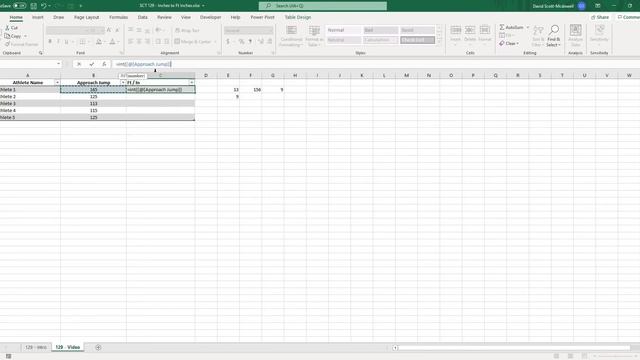Open Find & Select menu

coord(554,36)
